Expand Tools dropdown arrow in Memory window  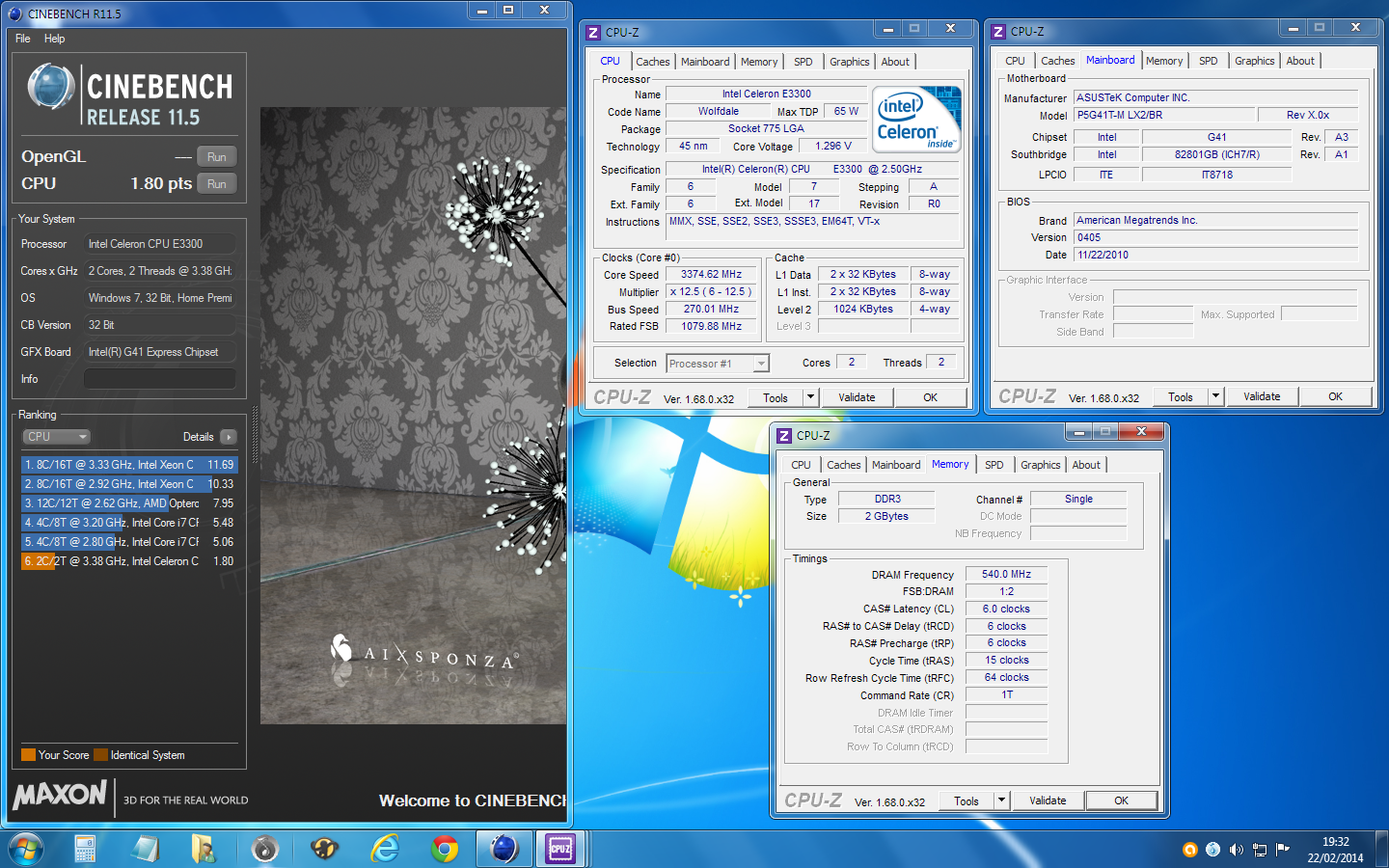pos(1001,800)
